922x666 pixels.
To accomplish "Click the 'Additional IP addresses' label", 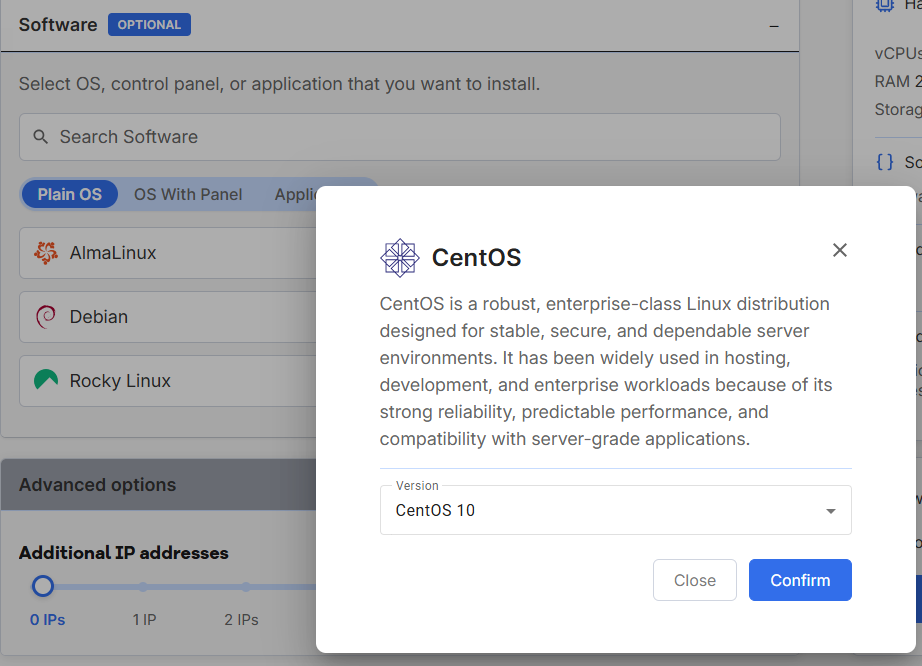I will 123,553.
